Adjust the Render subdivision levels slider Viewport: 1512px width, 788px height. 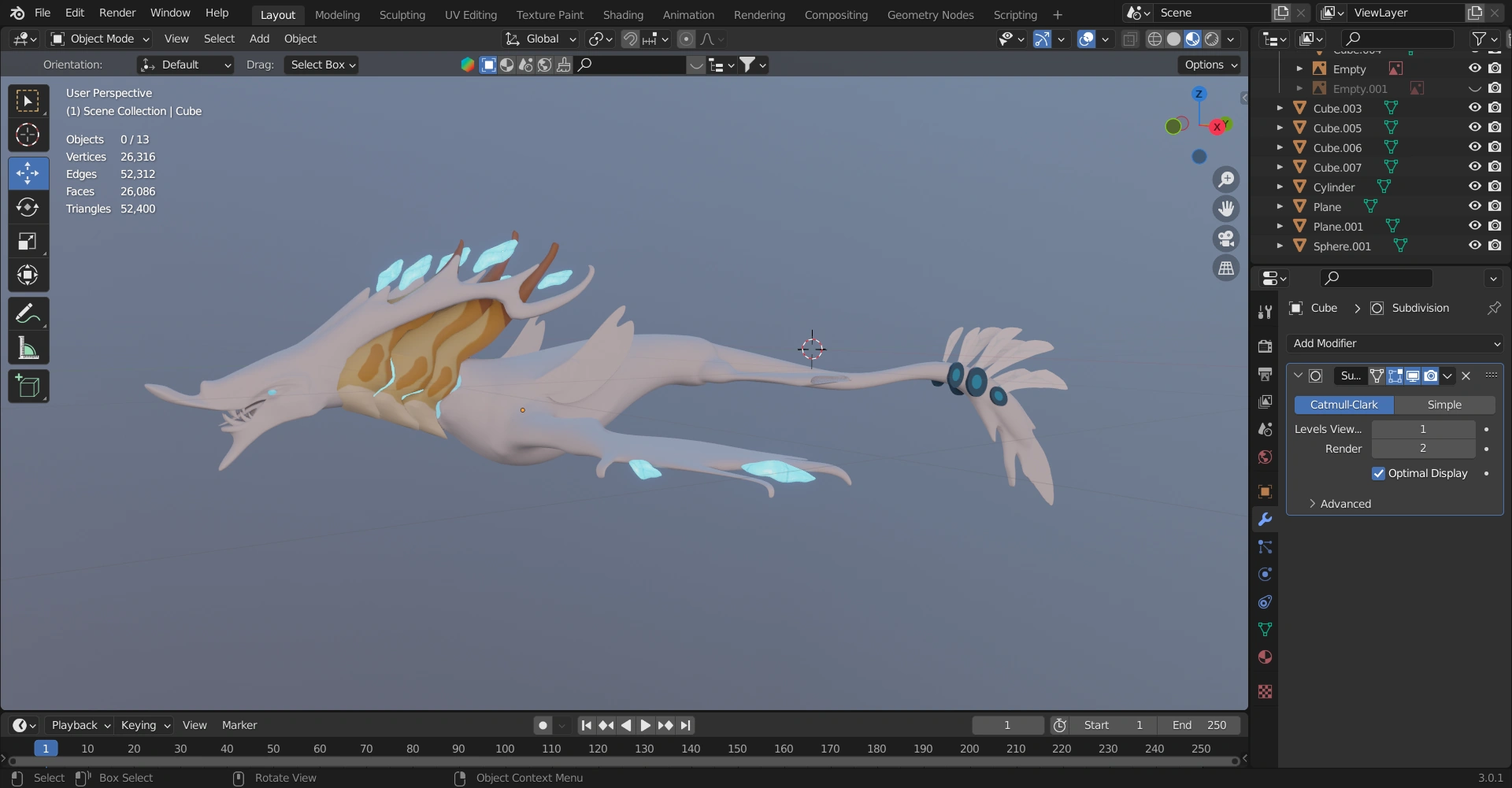[x=1422, y=448]
